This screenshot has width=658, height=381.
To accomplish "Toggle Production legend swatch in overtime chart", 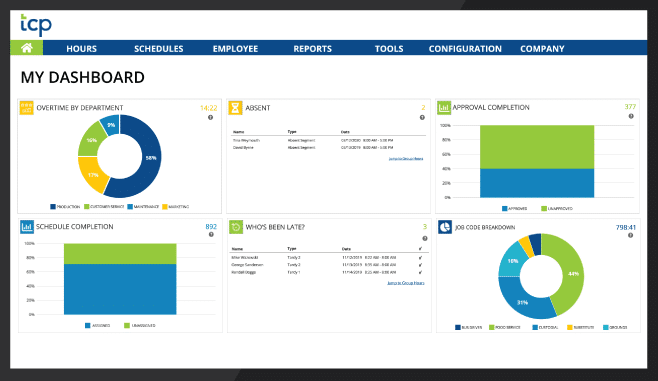I will [x=53, y=206].
